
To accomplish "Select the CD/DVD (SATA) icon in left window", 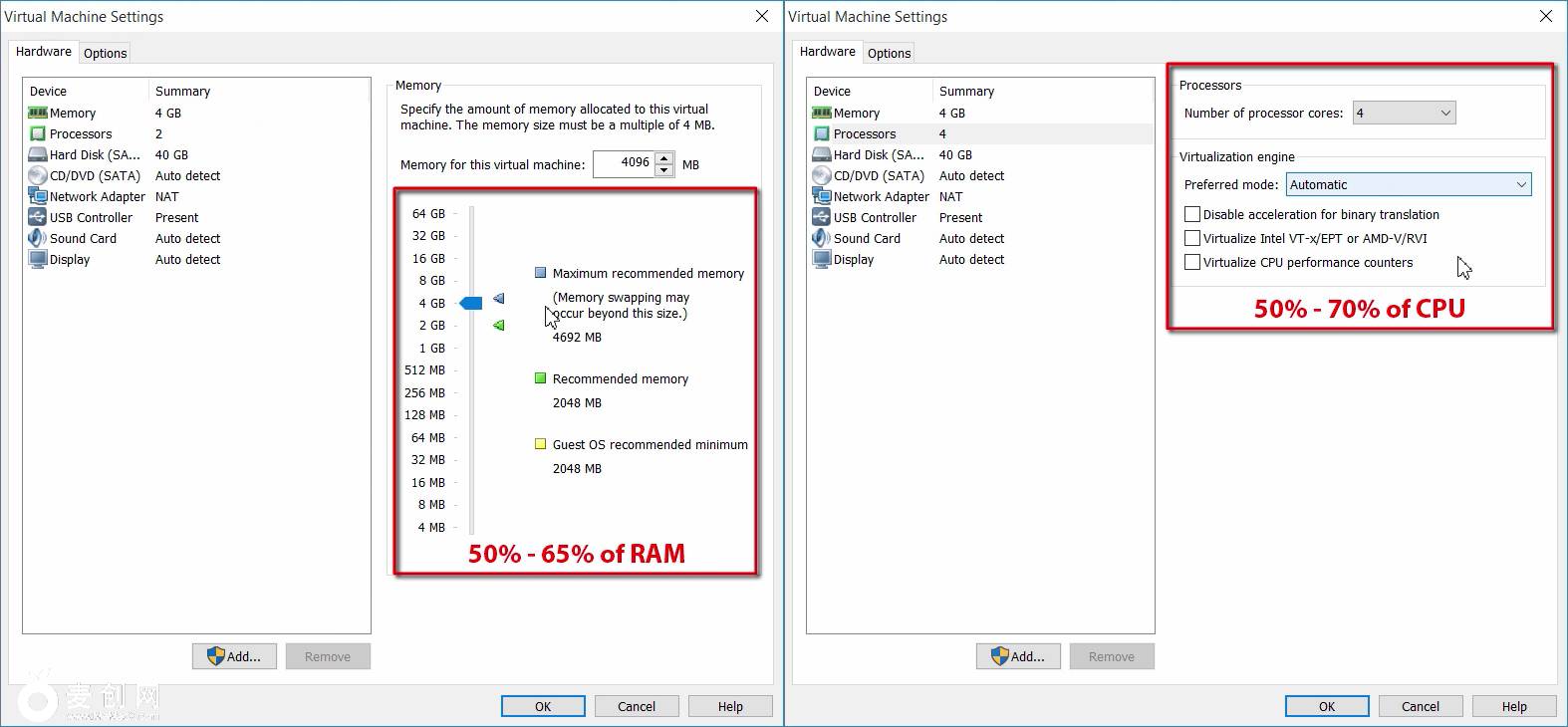I will pos(38,176).
